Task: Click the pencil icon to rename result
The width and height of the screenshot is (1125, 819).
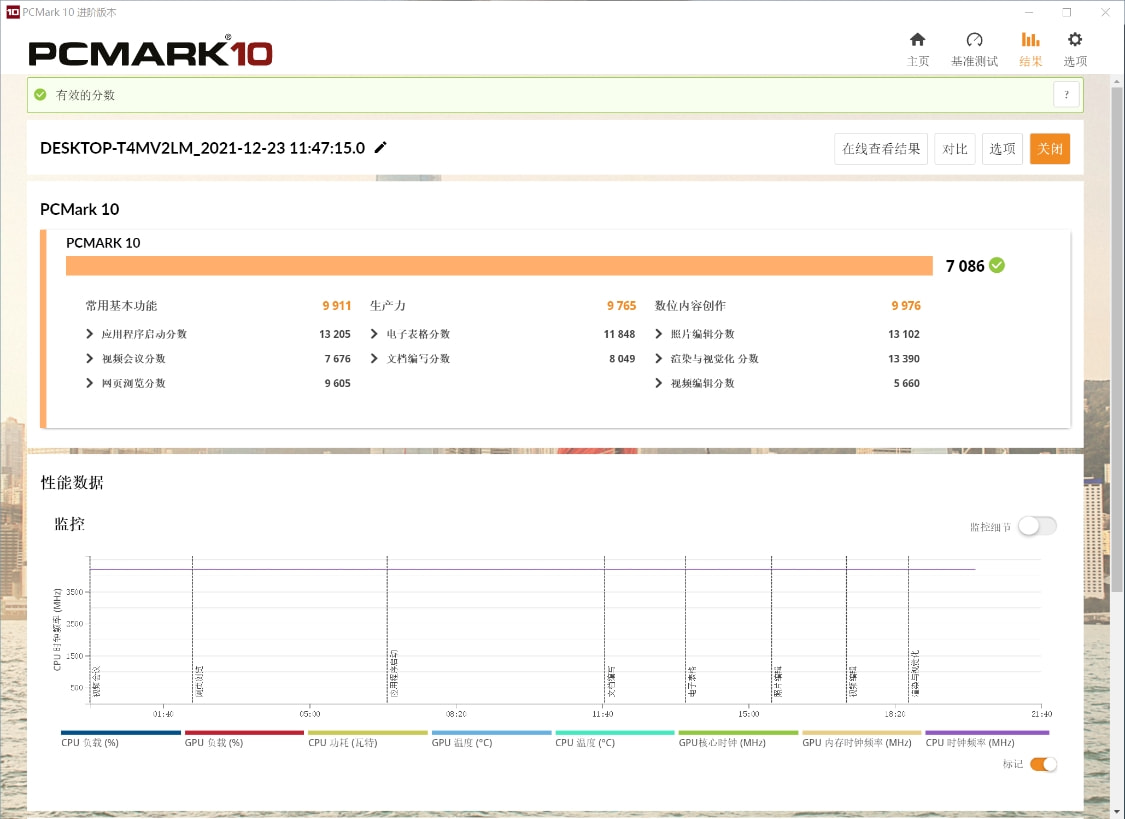Action: point(380,148)
